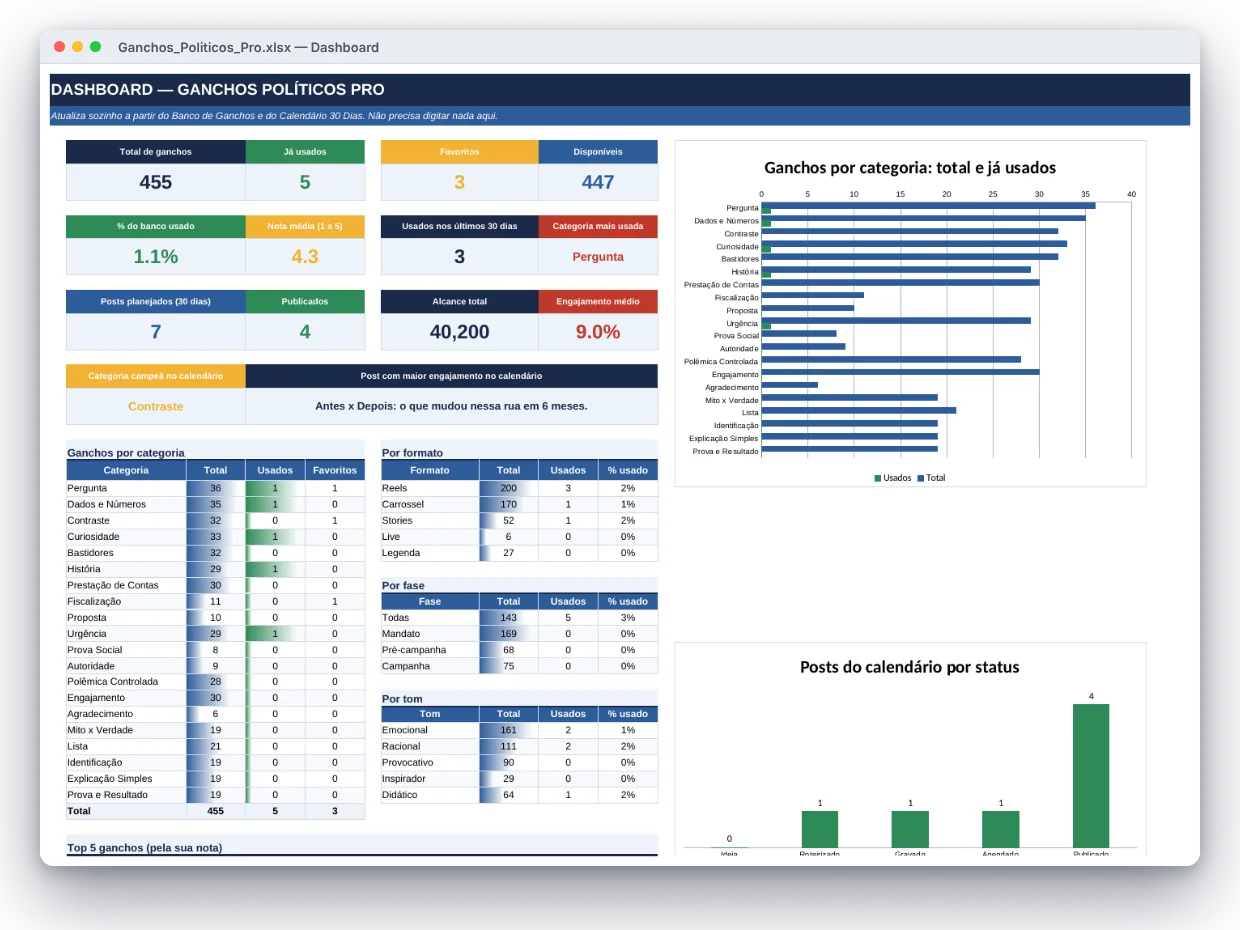Screen dimensions: 1240x930
Task: Close the Ganchos_Politicos_Pro.xlsx window
Action: [x=60, y=47]
